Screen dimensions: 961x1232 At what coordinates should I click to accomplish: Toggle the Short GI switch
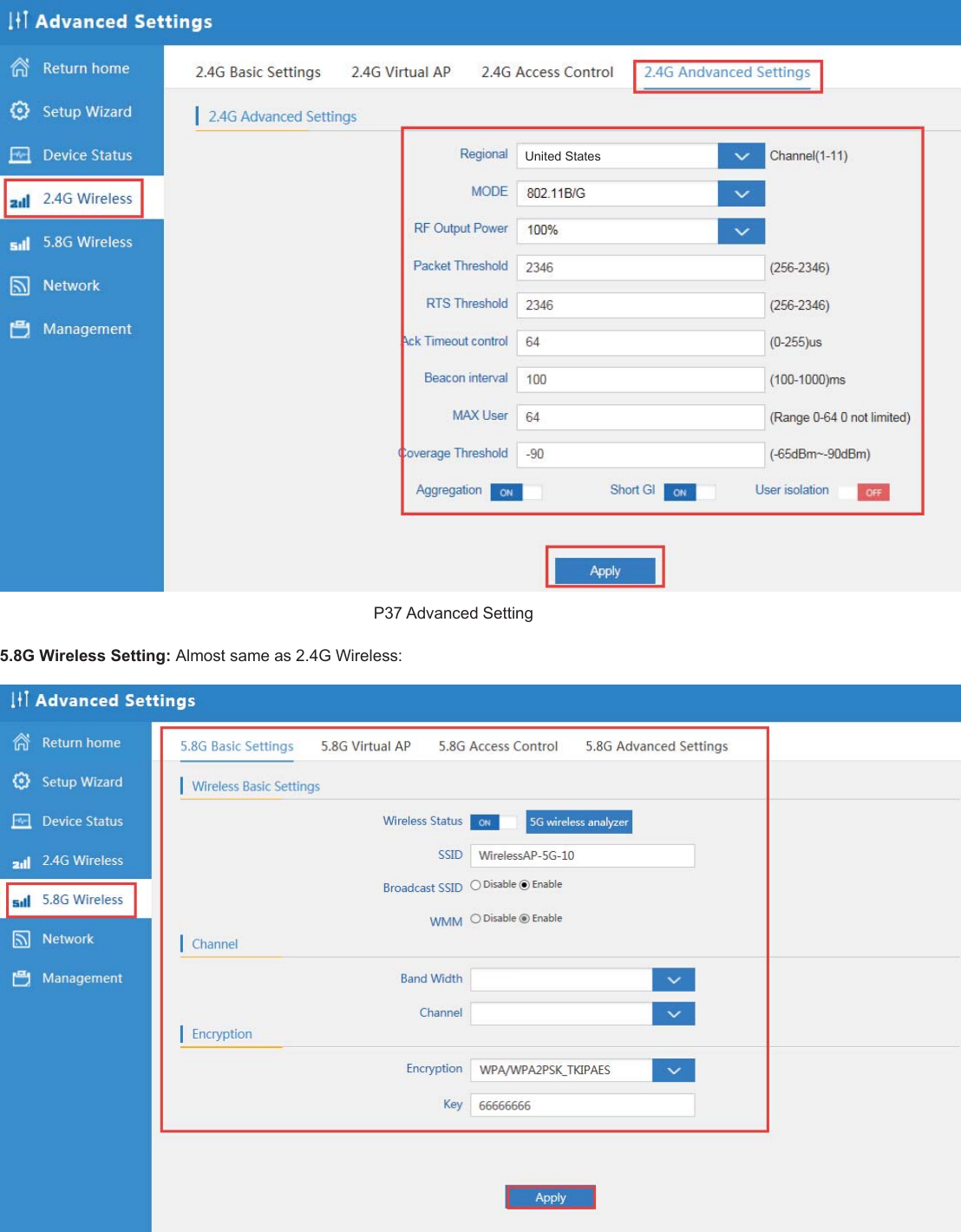click(x=690, y=492)
